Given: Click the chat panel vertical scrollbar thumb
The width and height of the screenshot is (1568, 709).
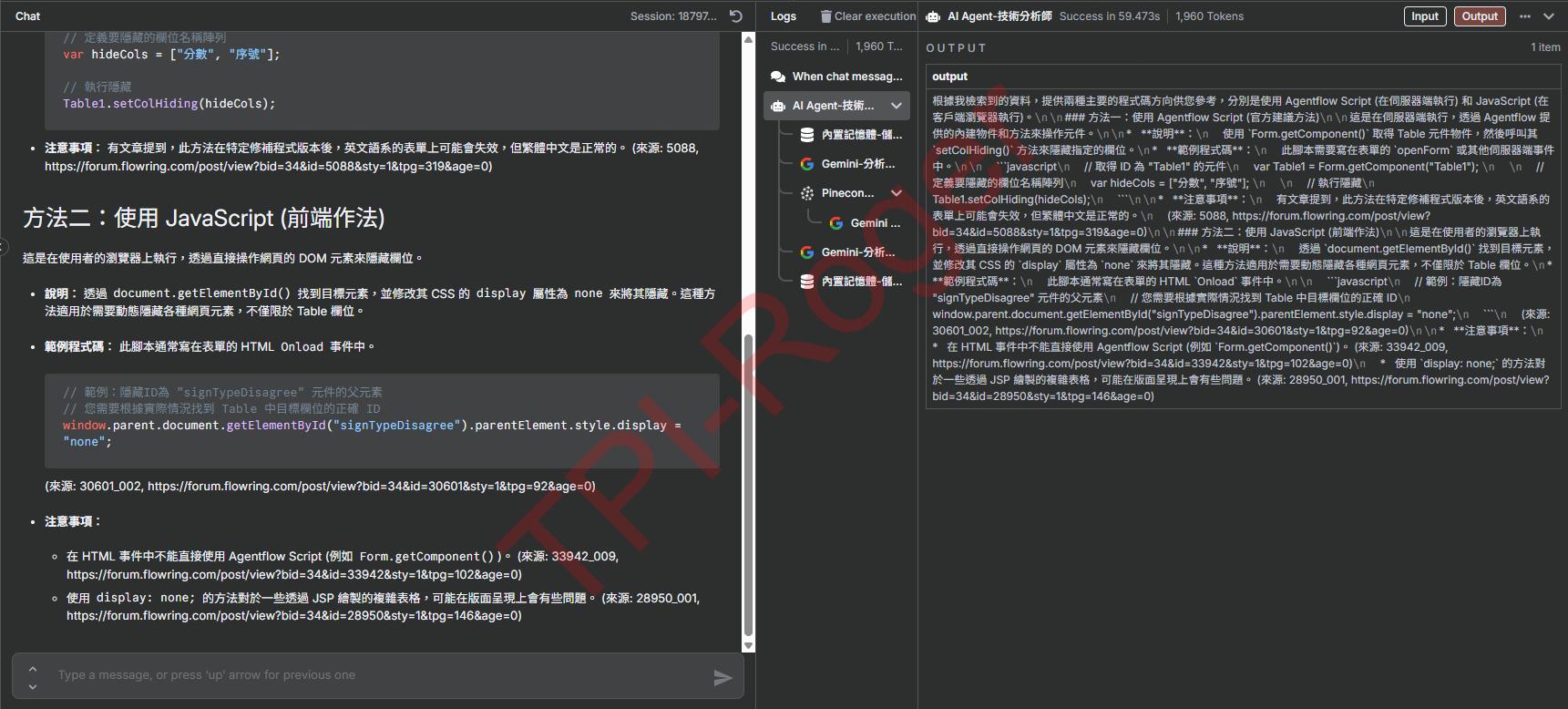Looking at the screenshot, I should click(x=749, y=485).
